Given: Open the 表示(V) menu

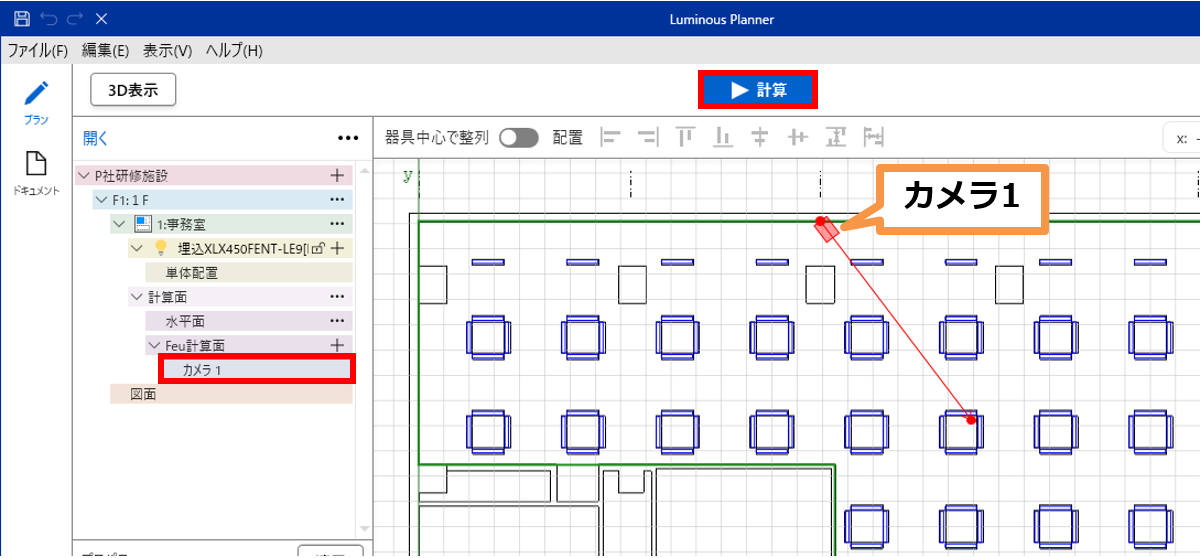Looking at the screenshot, I should pos(167,51).
